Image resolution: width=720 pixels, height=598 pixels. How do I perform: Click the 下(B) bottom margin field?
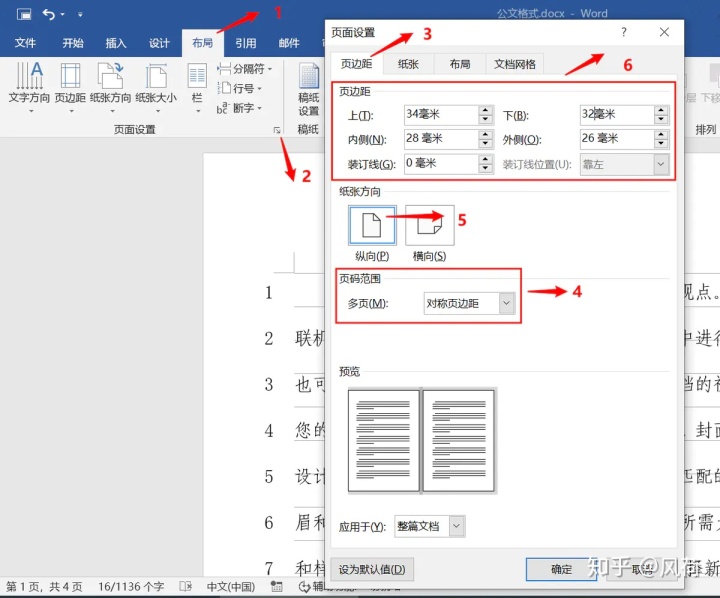[617, 114]
